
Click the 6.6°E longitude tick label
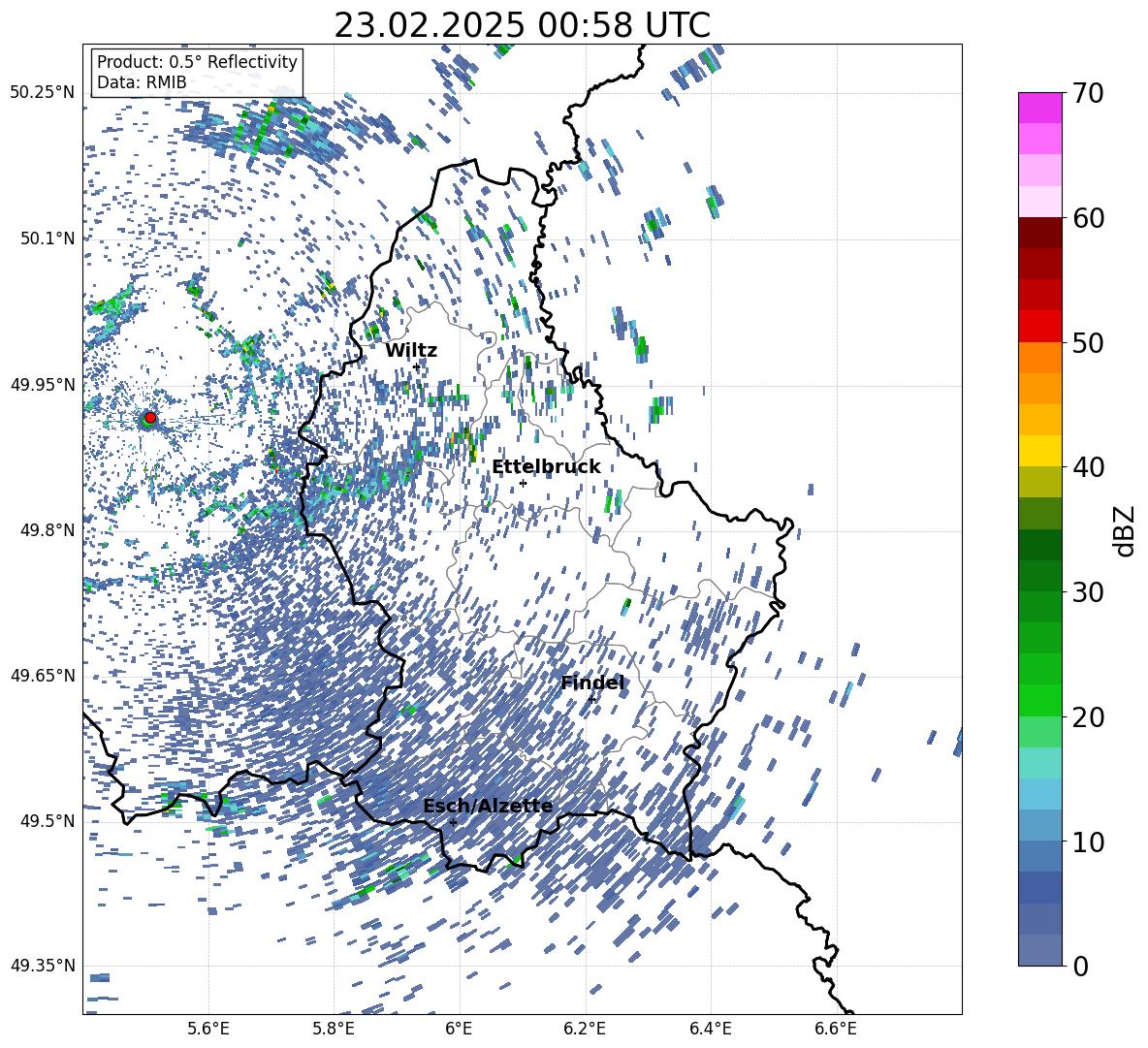(x=836, y=1029)
